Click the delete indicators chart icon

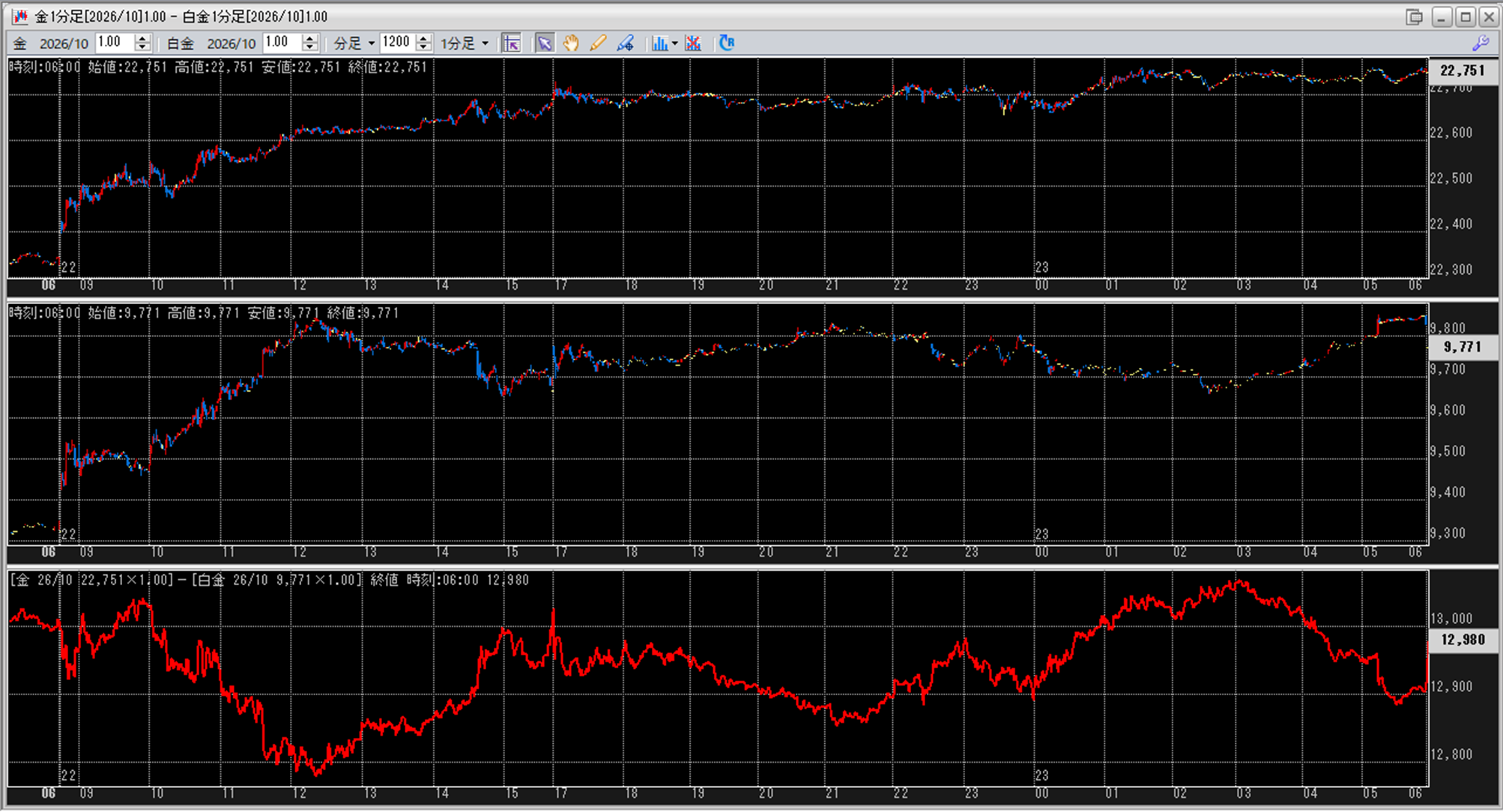pyautogui.click(x=693, y=43)
